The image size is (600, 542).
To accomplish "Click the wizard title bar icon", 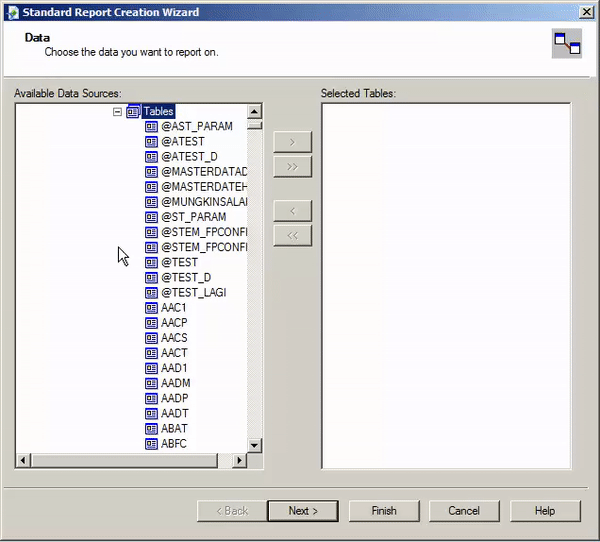I will (x=12, y=12).
